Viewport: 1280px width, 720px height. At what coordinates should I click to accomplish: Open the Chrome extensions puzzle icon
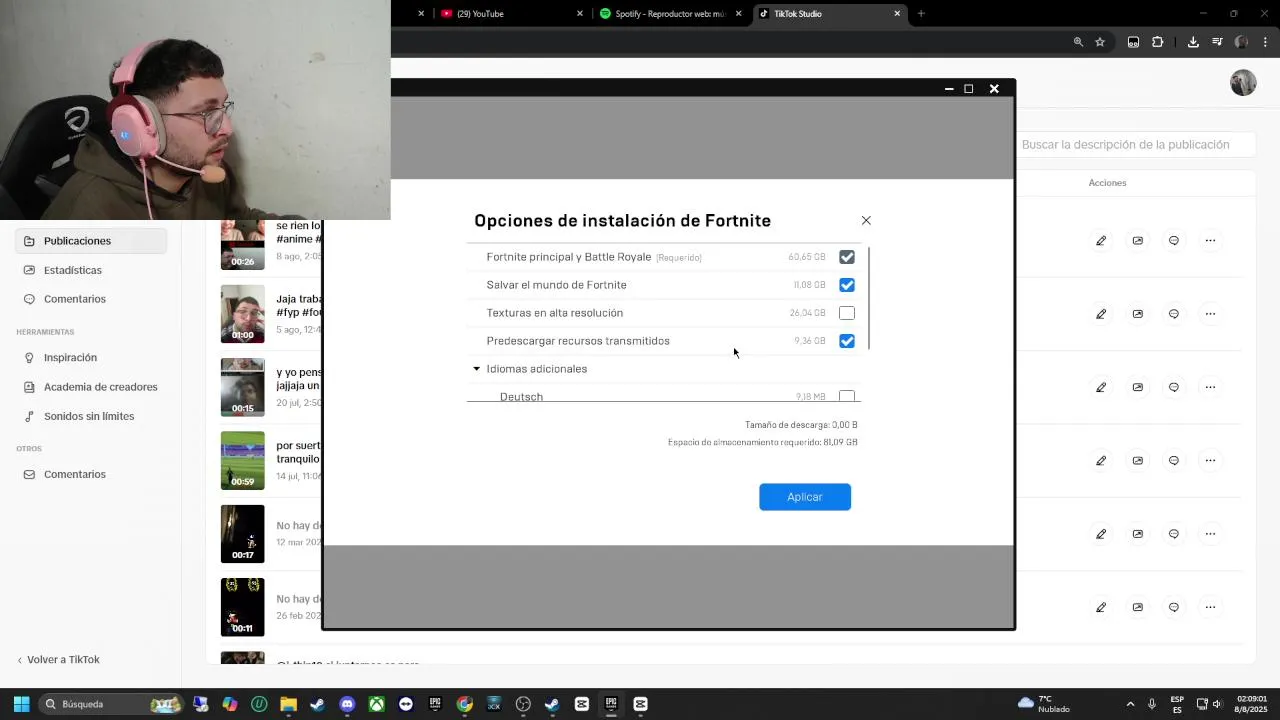1158,42
